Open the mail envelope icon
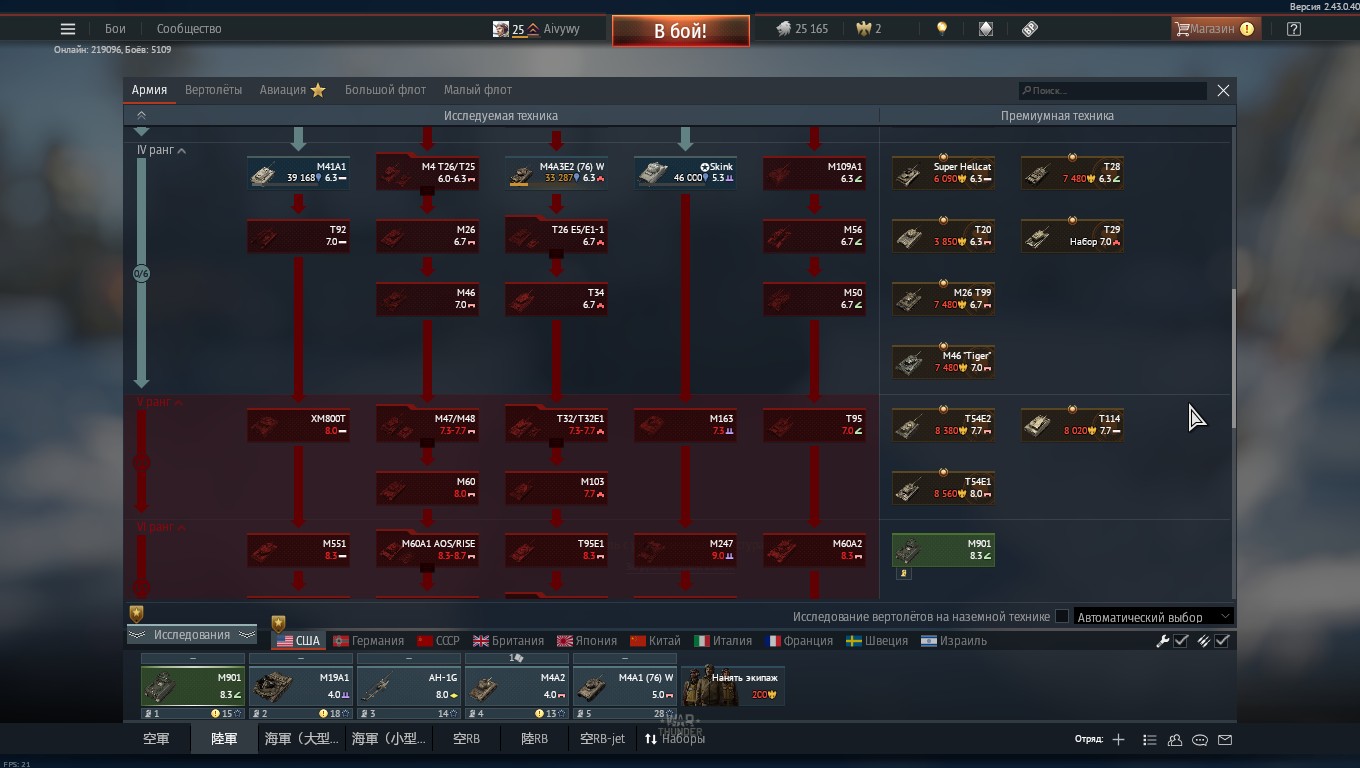The width and height of the screenshot is (1360, 768). tap(1225, 740)
